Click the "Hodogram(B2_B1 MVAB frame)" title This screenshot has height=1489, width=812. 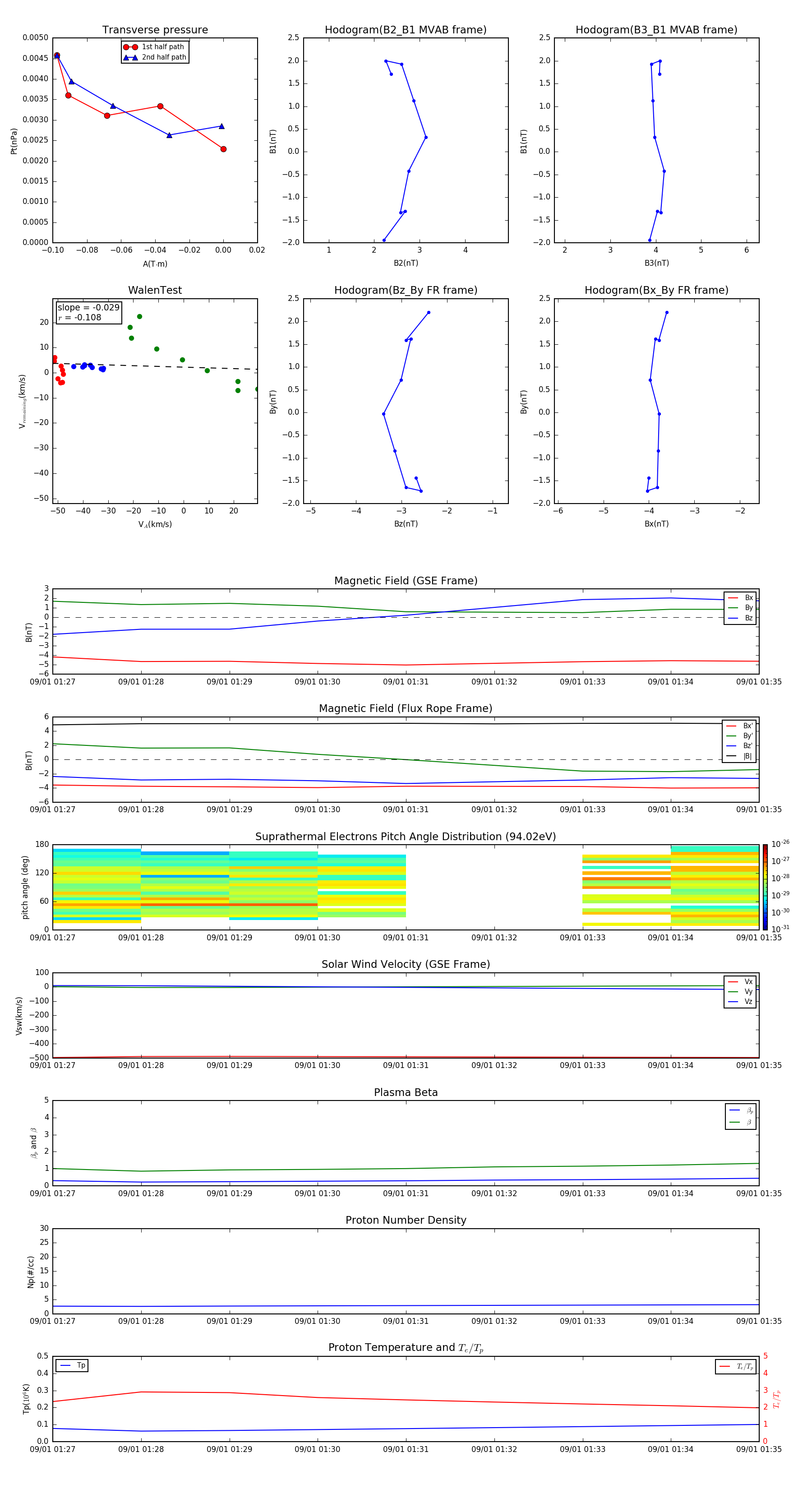(x=406, y=30)
